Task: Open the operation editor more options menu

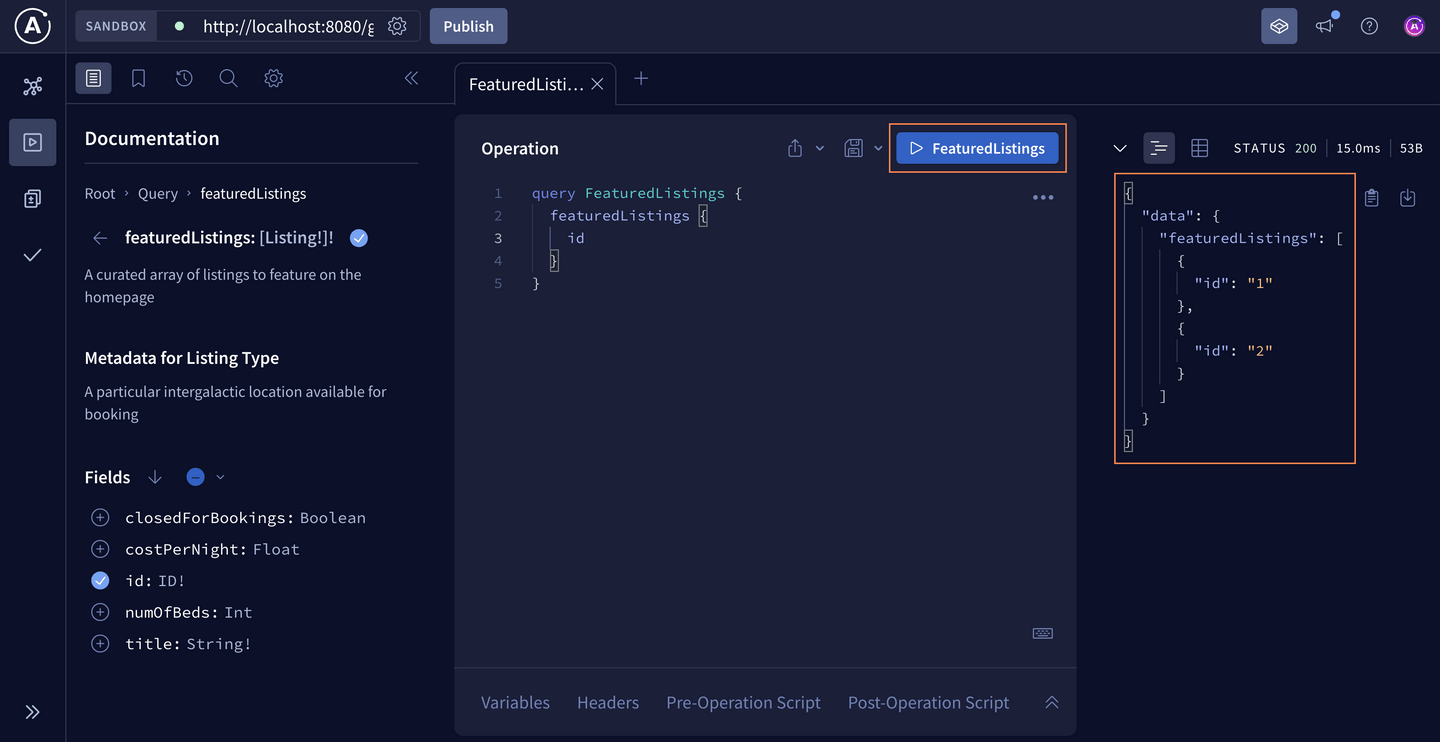Action: (x=1043, y=197)
